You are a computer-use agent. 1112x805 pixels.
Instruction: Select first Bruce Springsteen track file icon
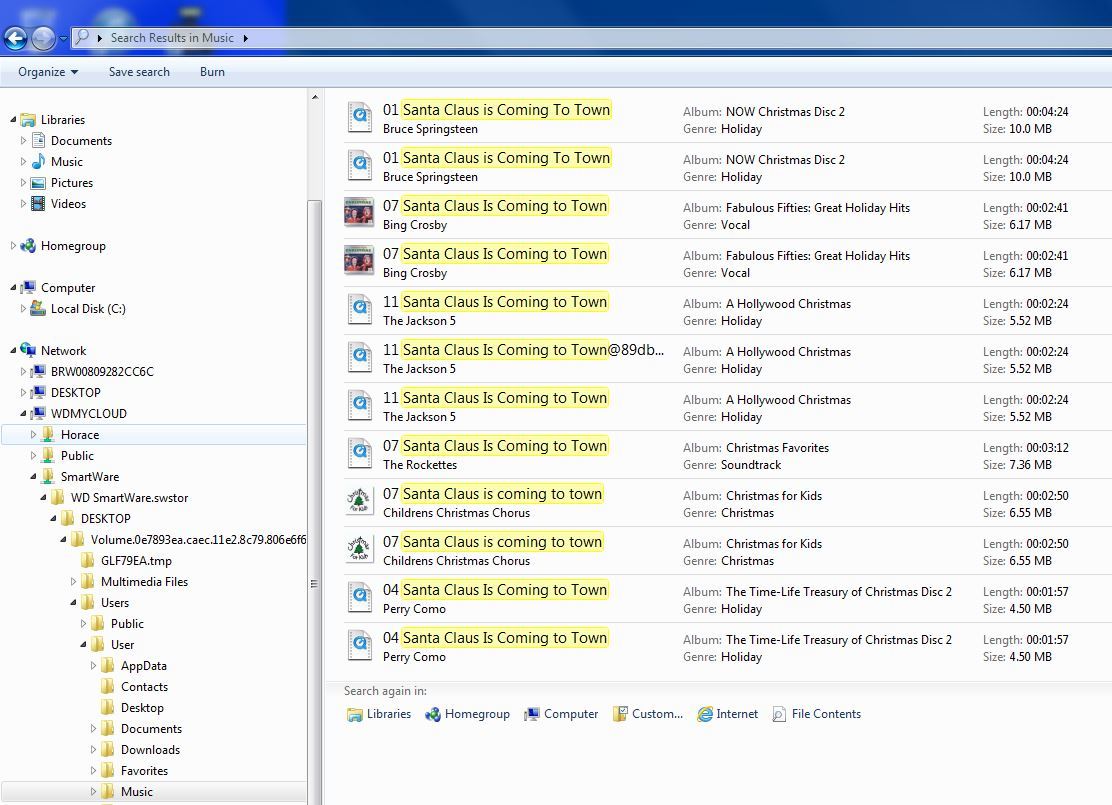click(x=360, y=117)
